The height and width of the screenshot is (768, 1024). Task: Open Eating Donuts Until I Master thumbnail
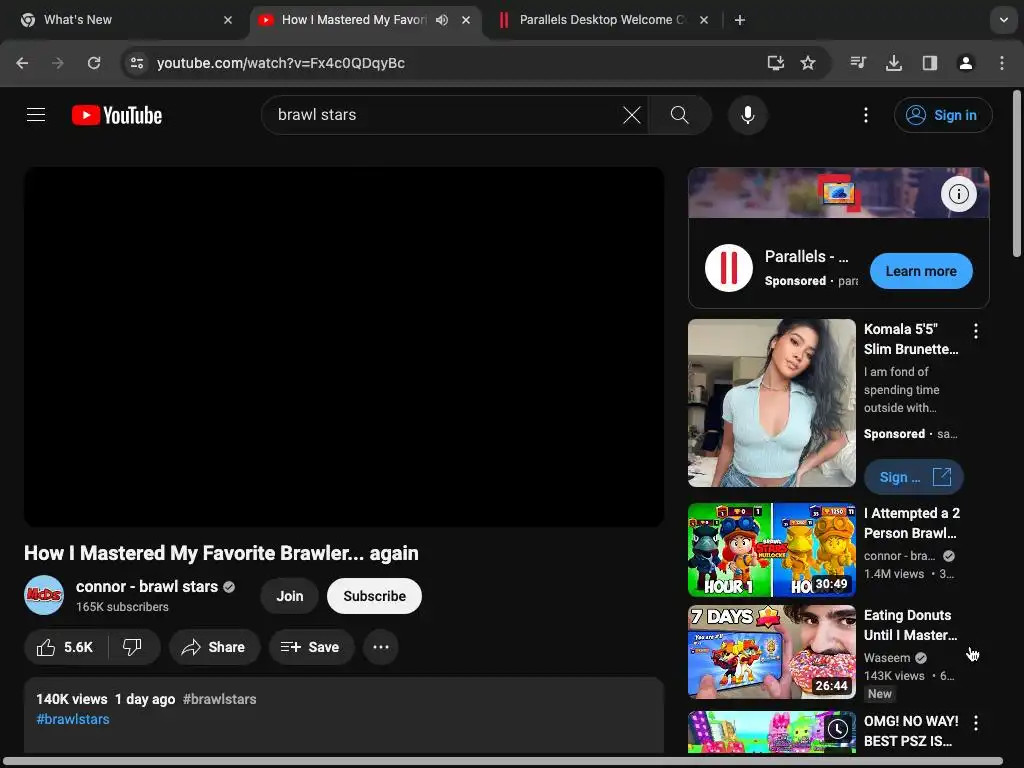(772, 652)
